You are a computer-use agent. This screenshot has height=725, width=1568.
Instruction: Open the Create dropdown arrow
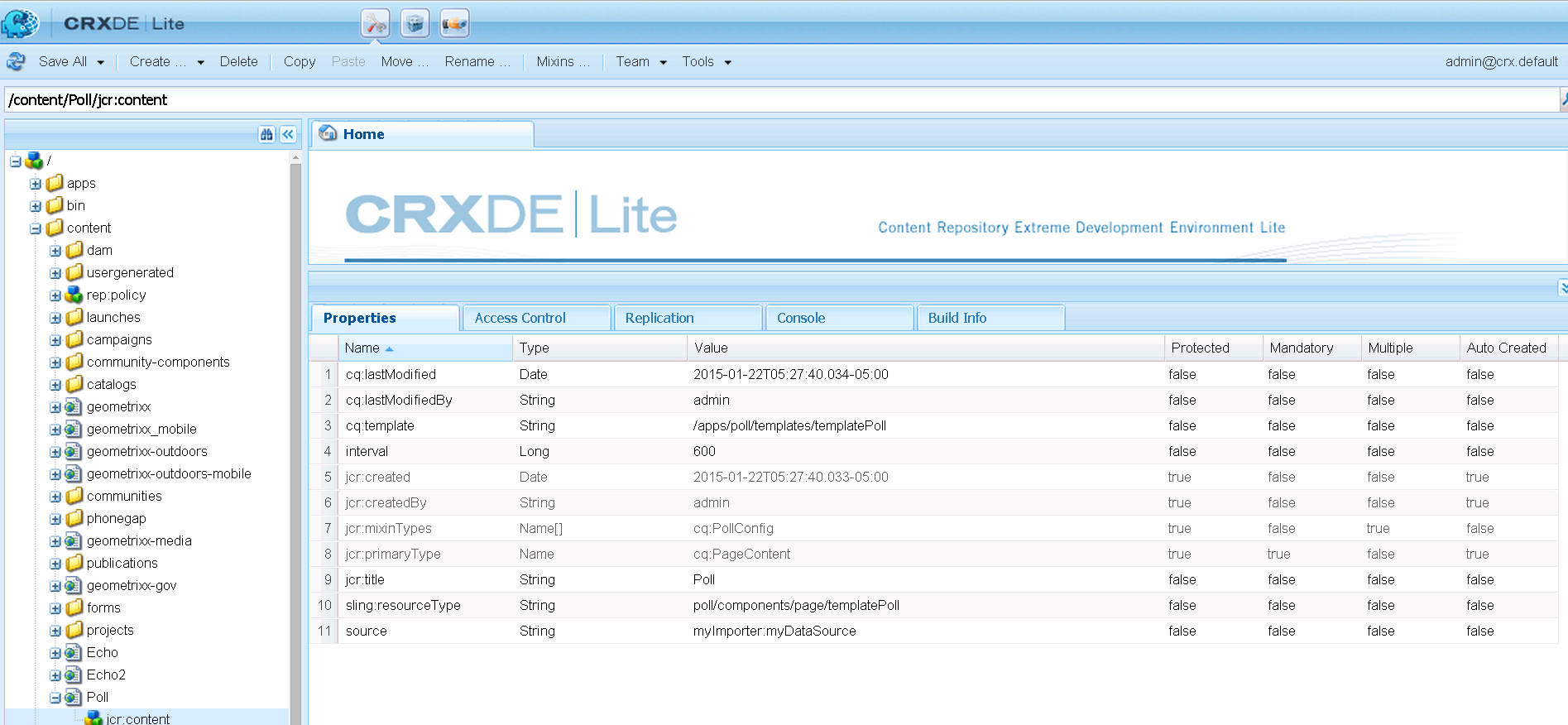tap(200, 62)
